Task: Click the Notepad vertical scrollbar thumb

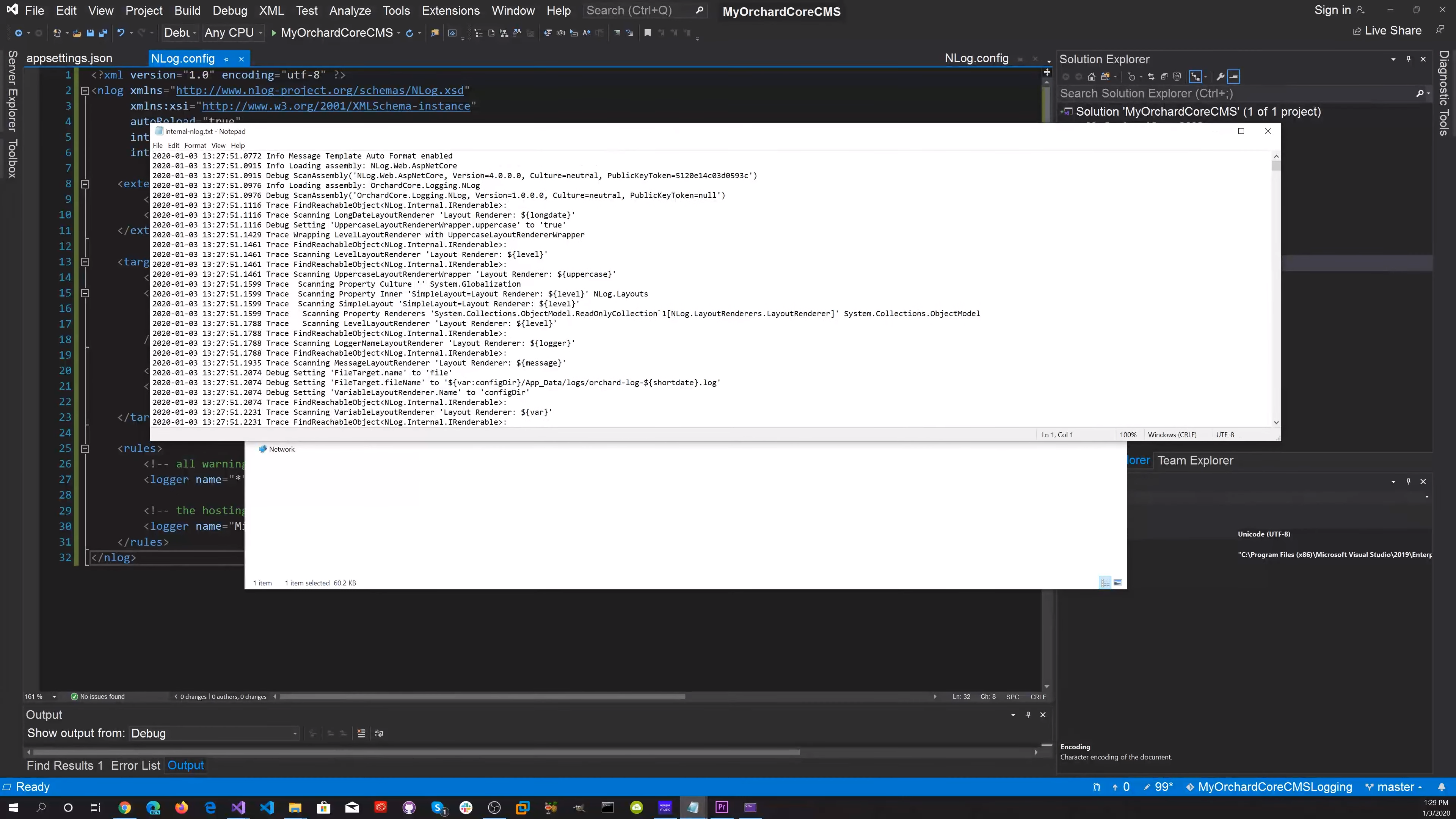Action: pyautogui.click(x=1276, y=166)
